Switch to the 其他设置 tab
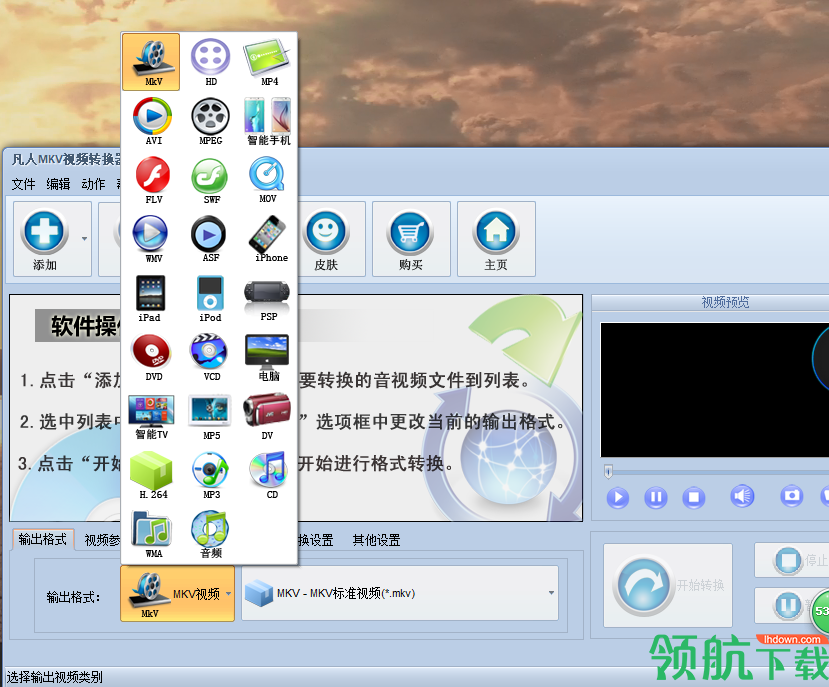Screen dimensions: 829x687 click(376, 540)
